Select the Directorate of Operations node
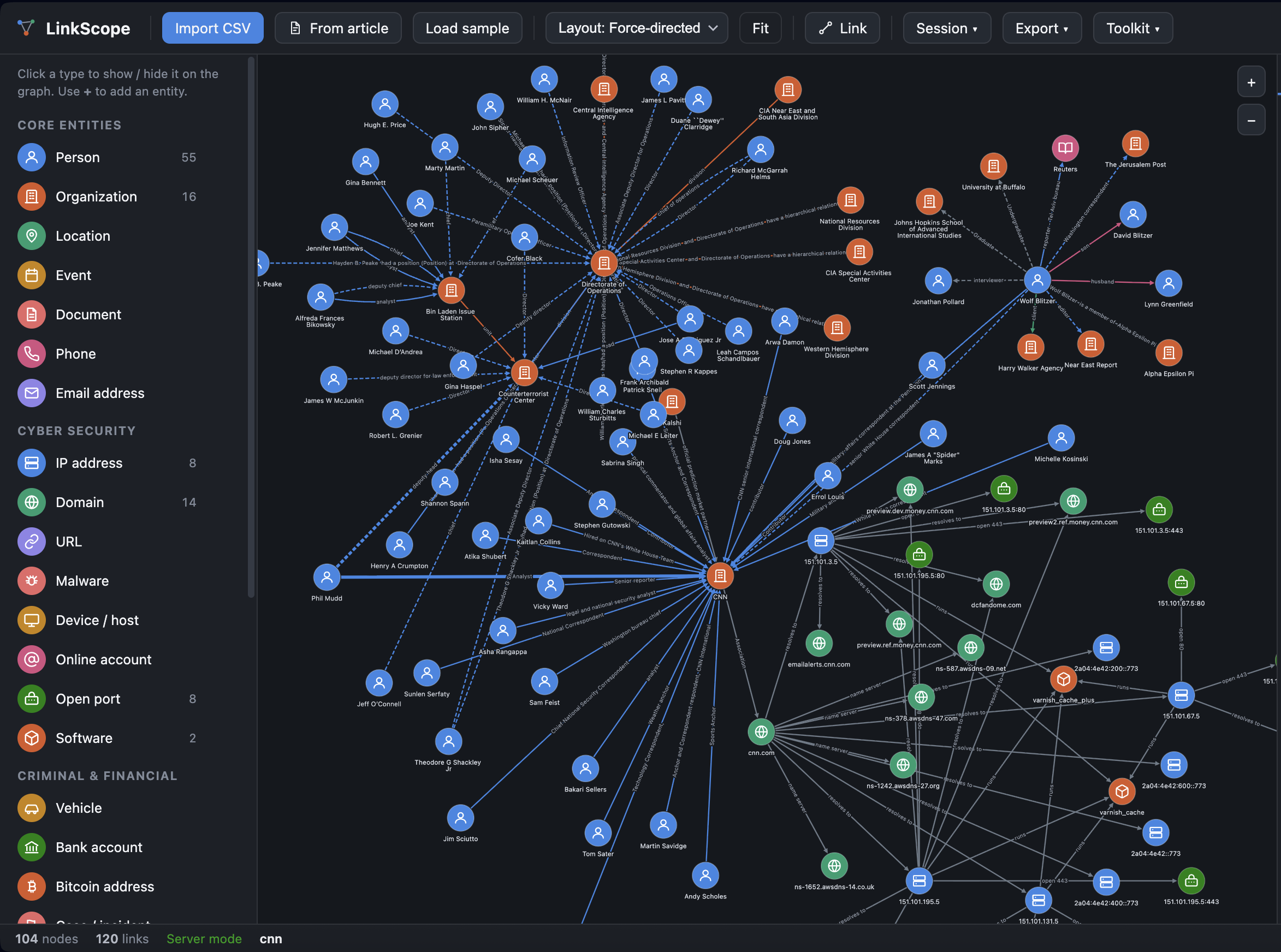This screenshot has width=1281, height=952. click(x=603, y=263)
